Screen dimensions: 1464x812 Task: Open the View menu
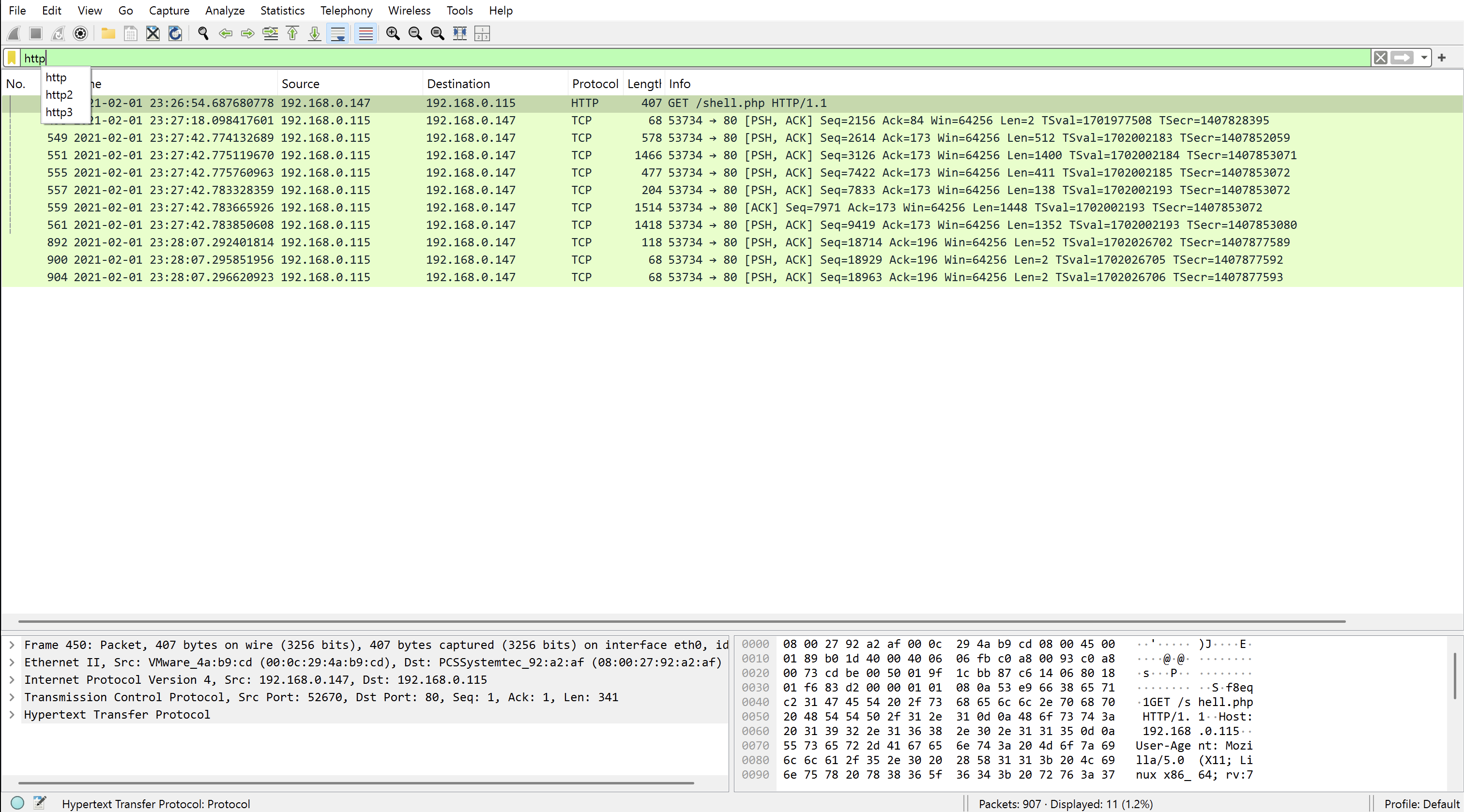pos(90,10)
